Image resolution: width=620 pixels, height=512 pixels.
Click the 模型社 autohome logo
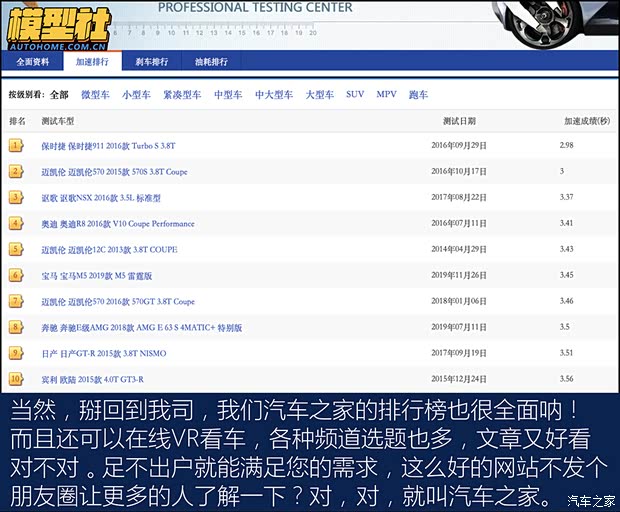58,28
